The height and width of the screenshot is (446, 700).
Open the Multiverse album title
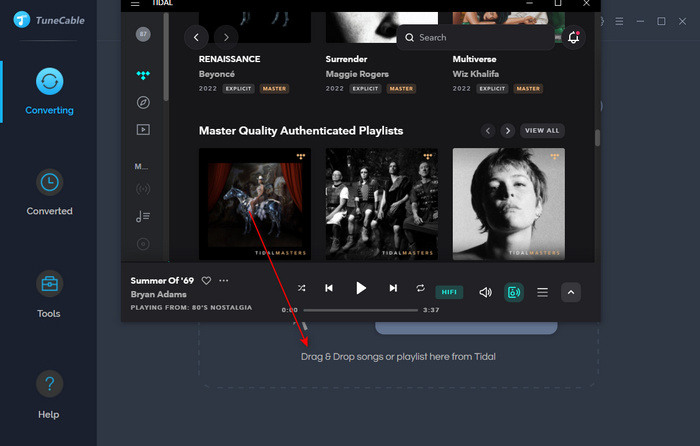pos(474,59)
